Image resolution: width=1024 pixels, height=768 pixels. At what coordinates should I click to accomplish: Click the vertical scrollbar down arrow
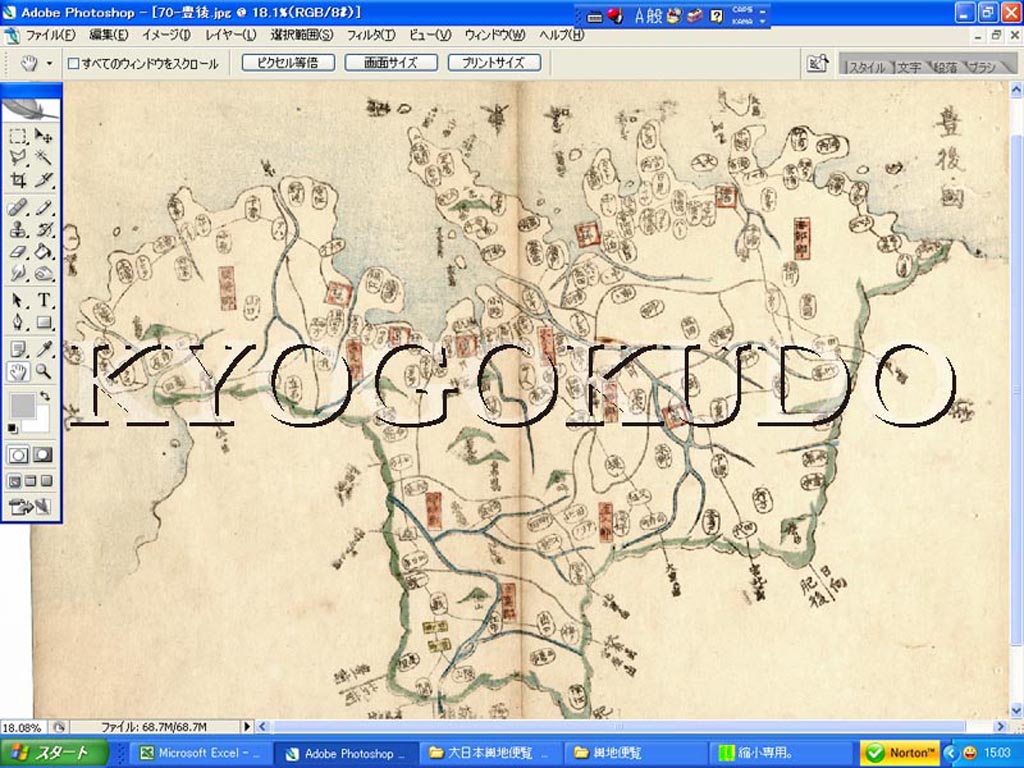[x=1017, y=710]
